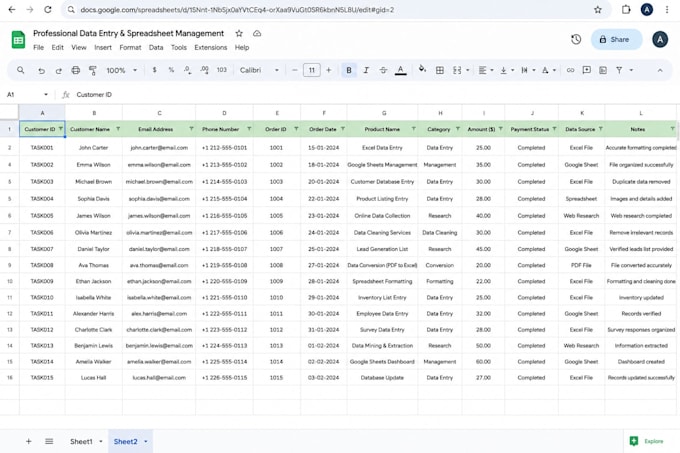Decrease font size with minus

tap(294, 70)
